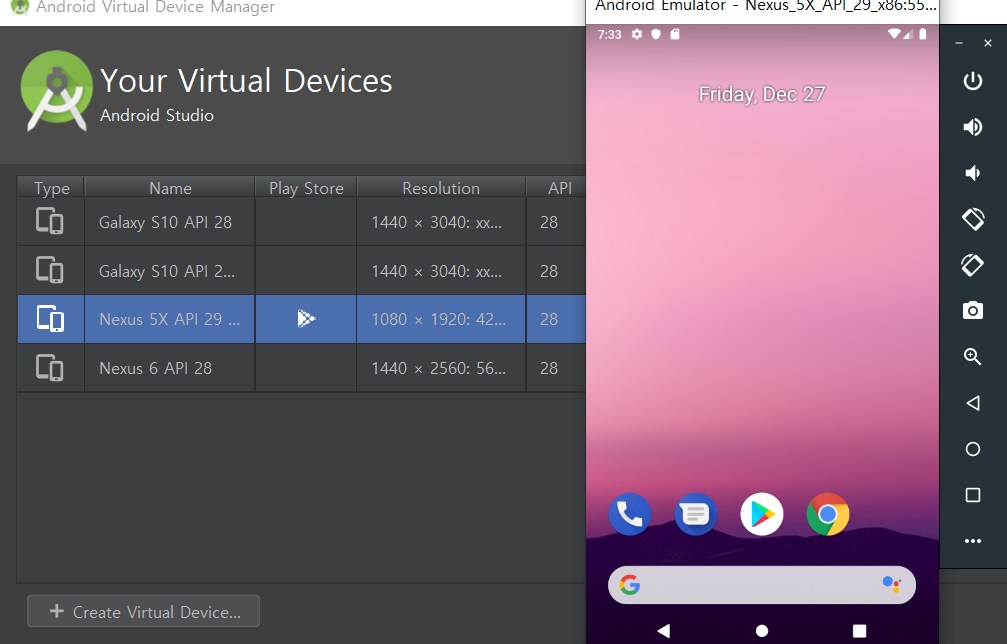The width and height of the screenshot is (1007, 644).
Task: Tap the Android on-screen home button
Action: point(762,631)
